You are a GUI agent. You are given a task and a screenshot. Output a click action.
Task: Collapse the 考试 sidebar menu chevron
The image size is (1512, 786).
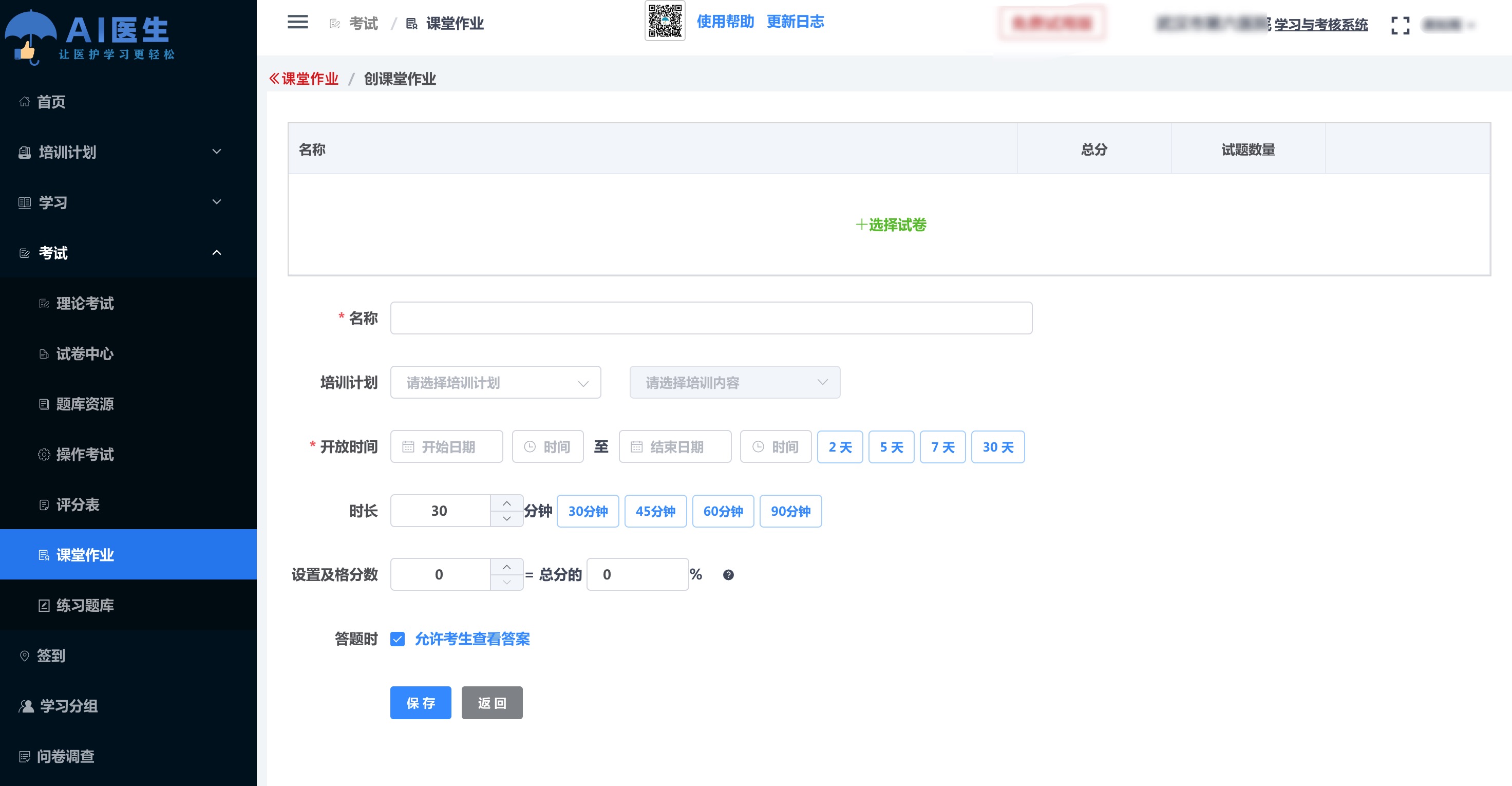point(217,252)
